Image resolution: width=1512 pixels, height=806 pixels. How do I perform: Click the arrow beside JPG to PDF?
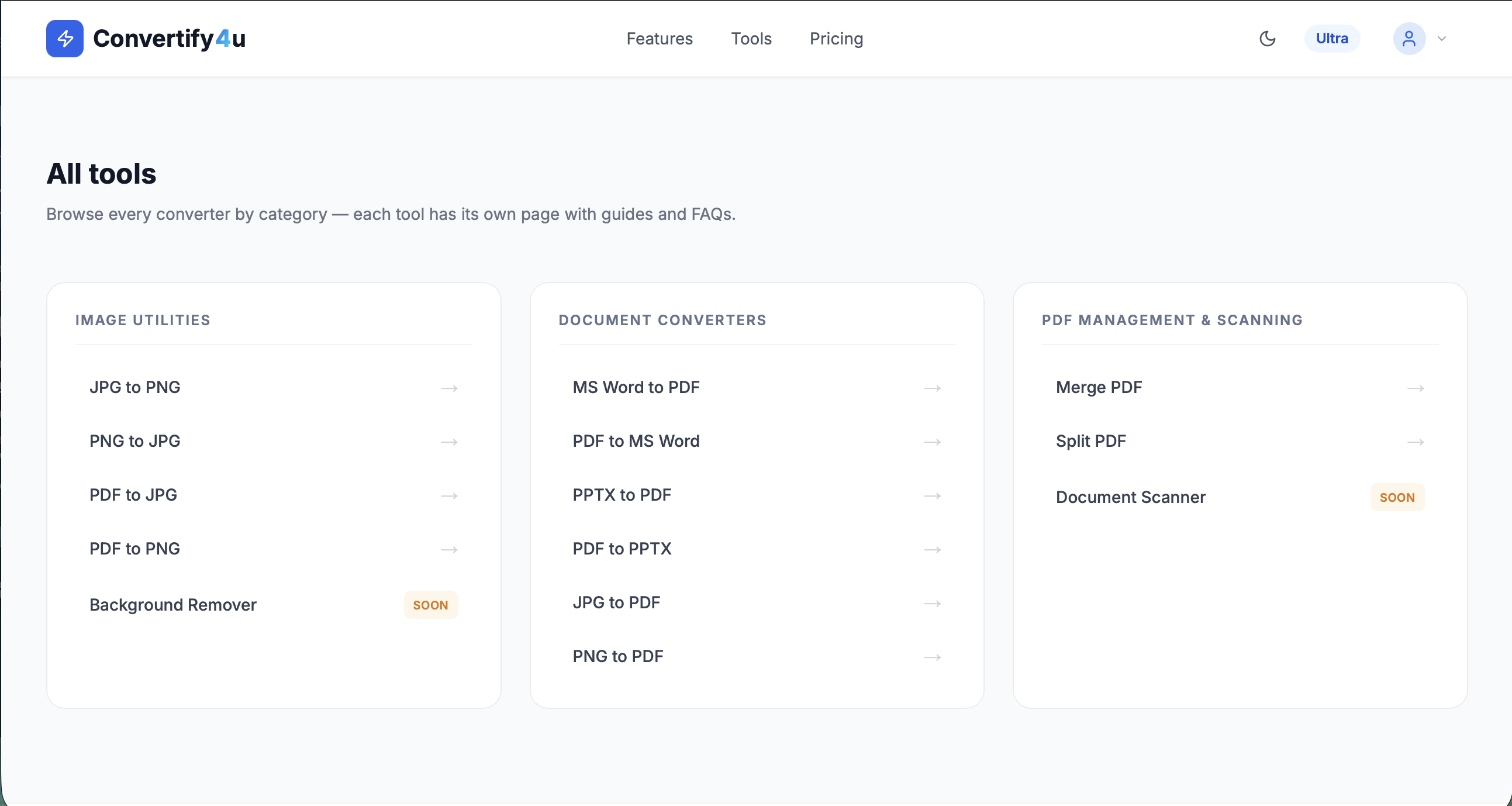(932, 604)
